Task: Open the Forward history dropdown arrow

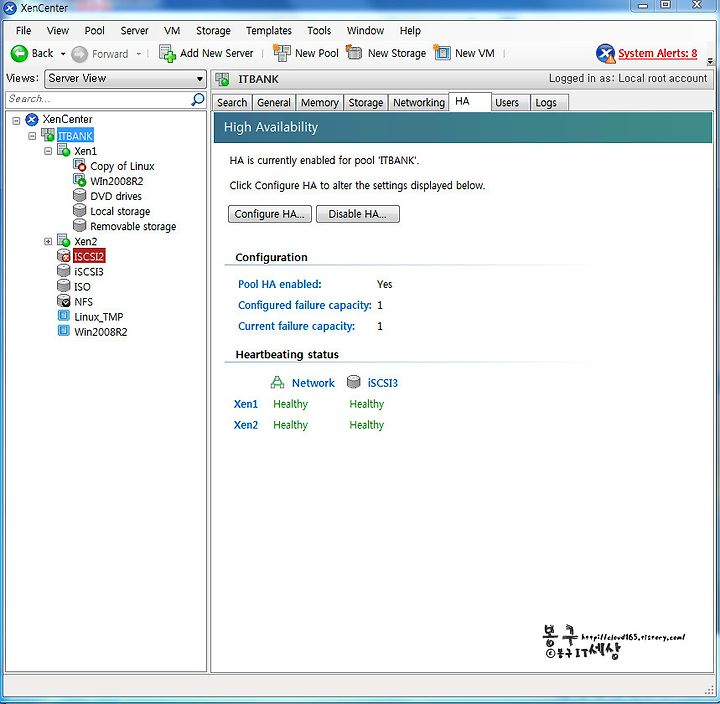Action: point(139,54)
